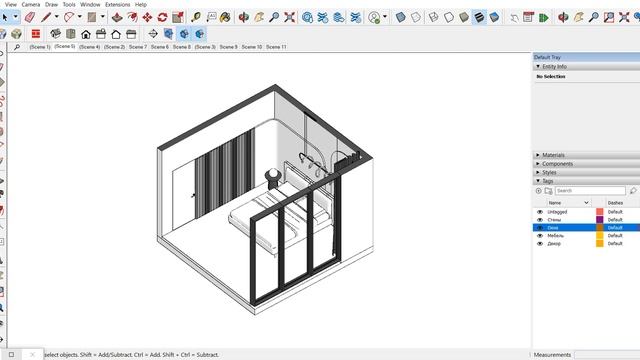
Task: Activate the Line pencil tool
Action: [46, 17]
